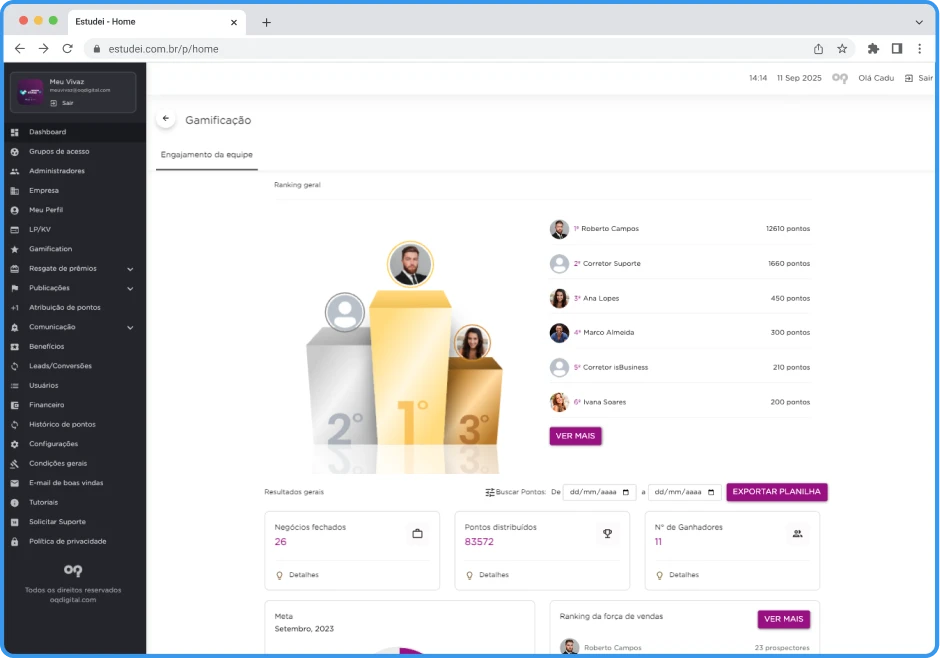Expand the Resgate de prêmios submenu
This screenshot has height=658, width=940.
click(x=130, y=269)
